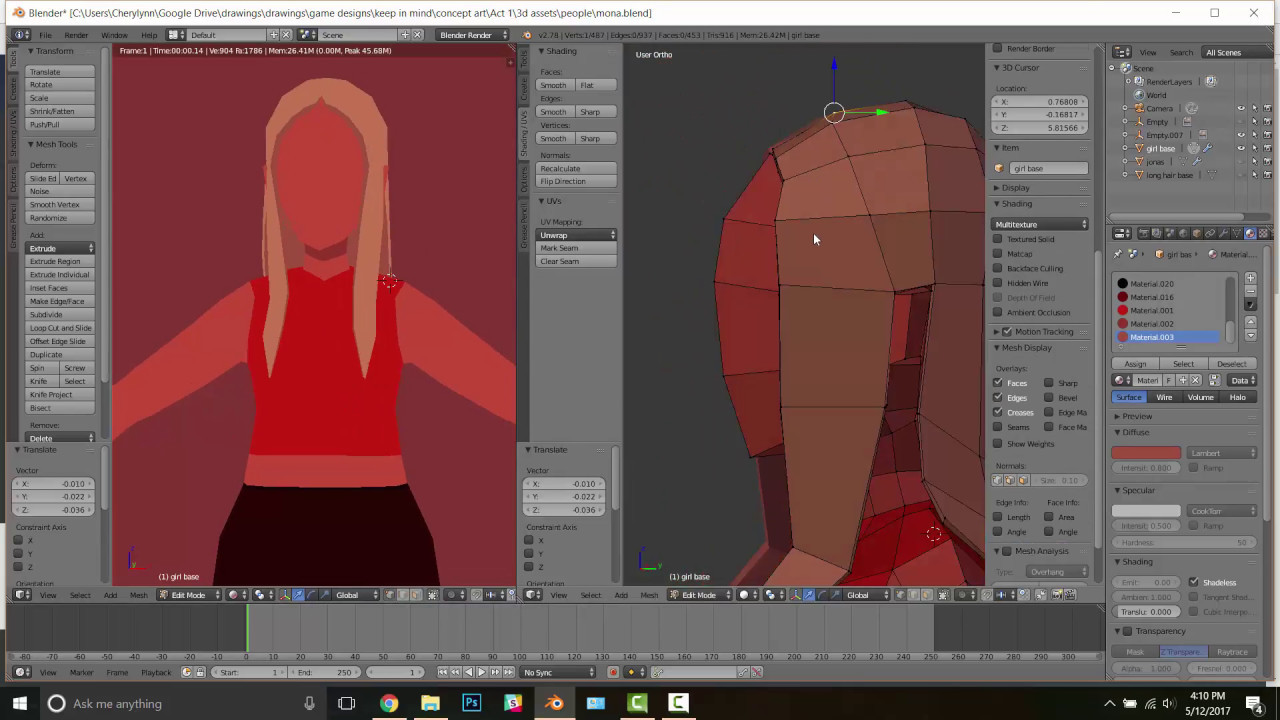Toggle the Hidden Wire checkbox
1280x720 pixels.
[x=997, y=283]
